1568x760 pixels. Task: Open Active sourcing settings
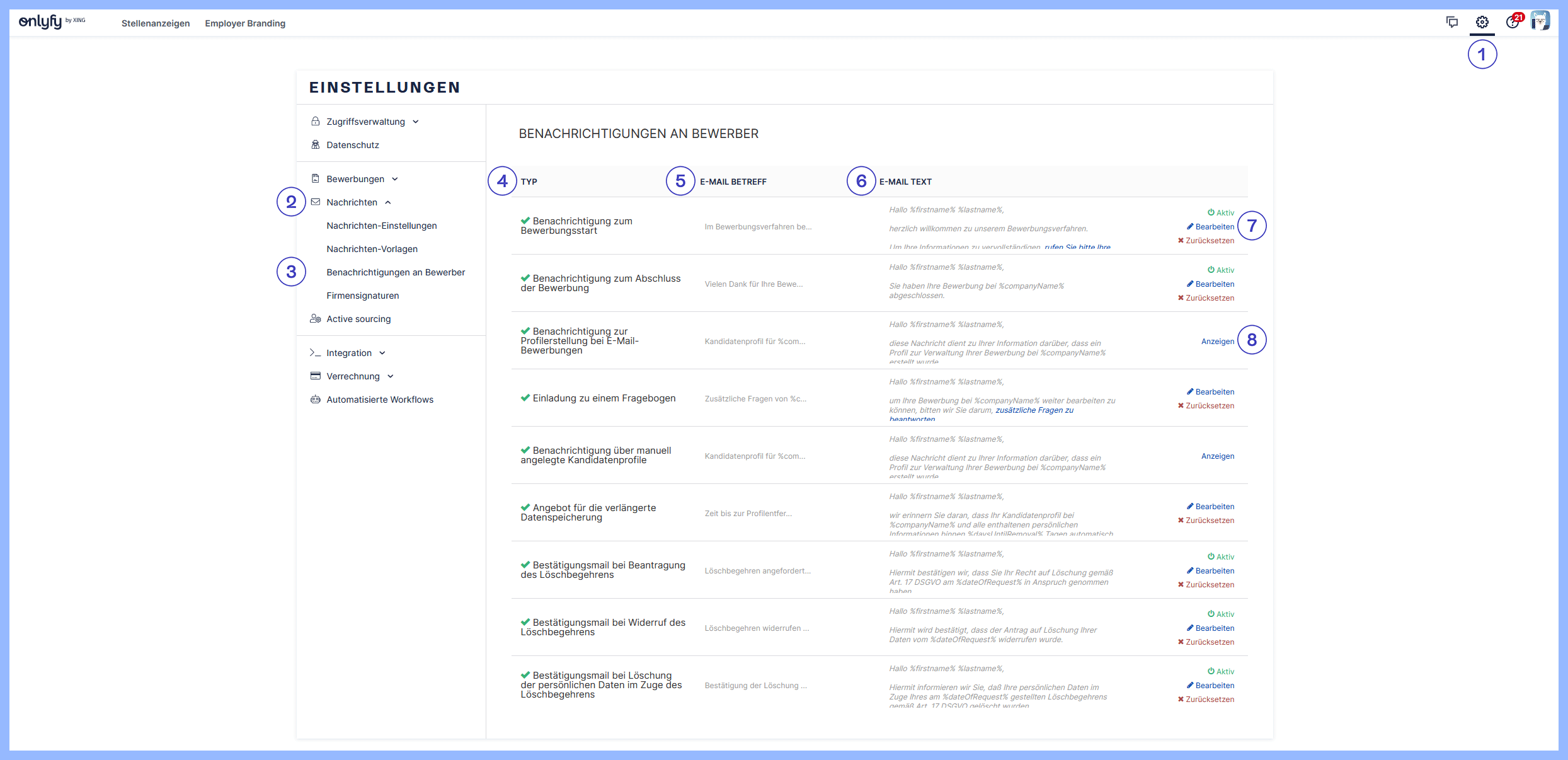[358, 319]
